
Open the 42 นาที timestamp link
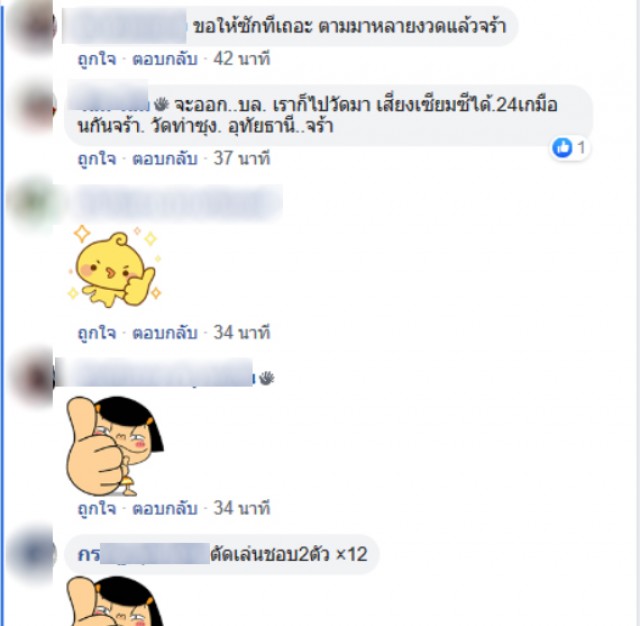(x=242, y=59)
